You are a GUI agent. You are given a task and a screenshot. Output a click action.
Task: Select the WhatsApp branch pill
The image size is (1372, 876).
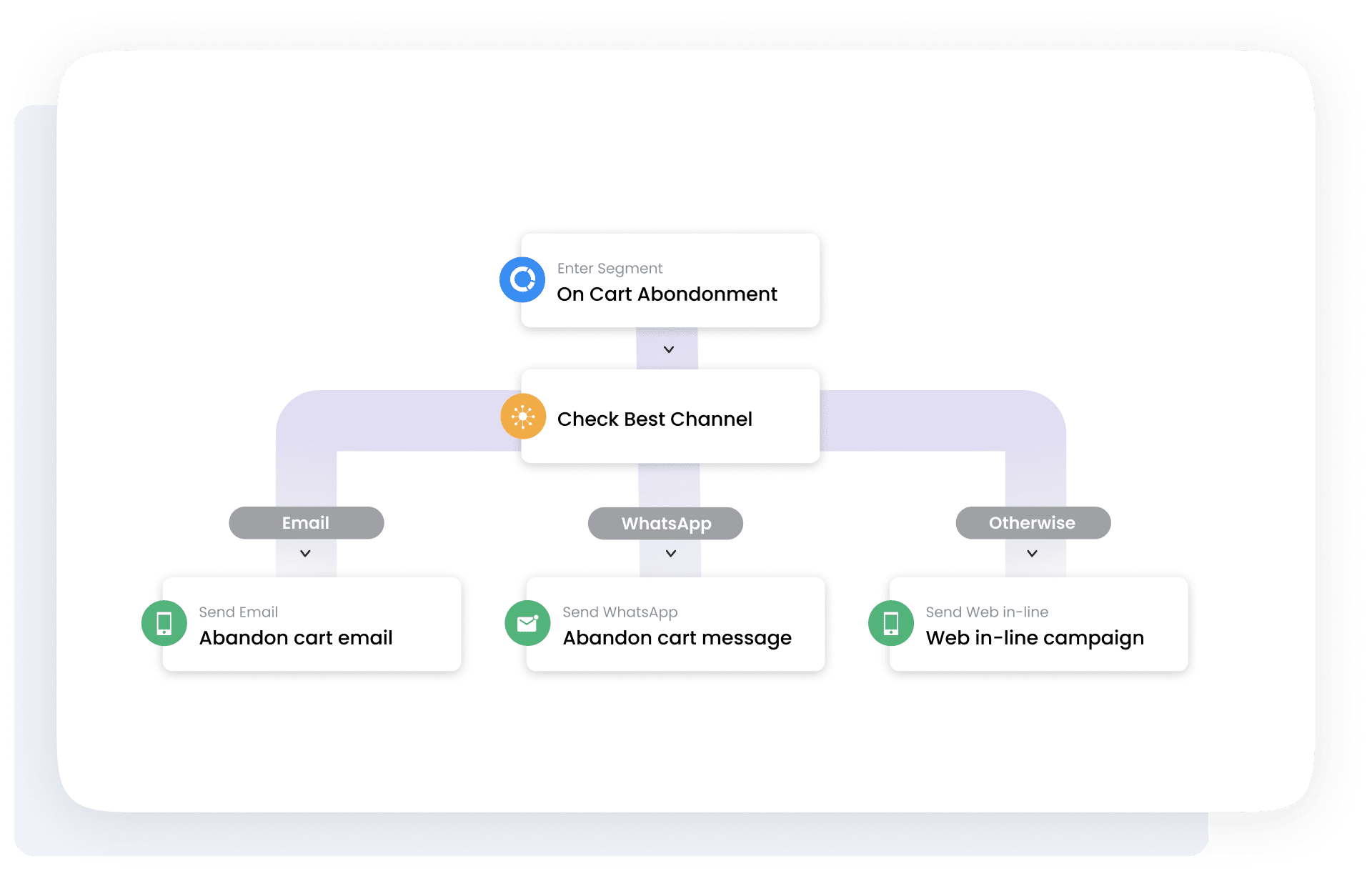click(665, 524)
